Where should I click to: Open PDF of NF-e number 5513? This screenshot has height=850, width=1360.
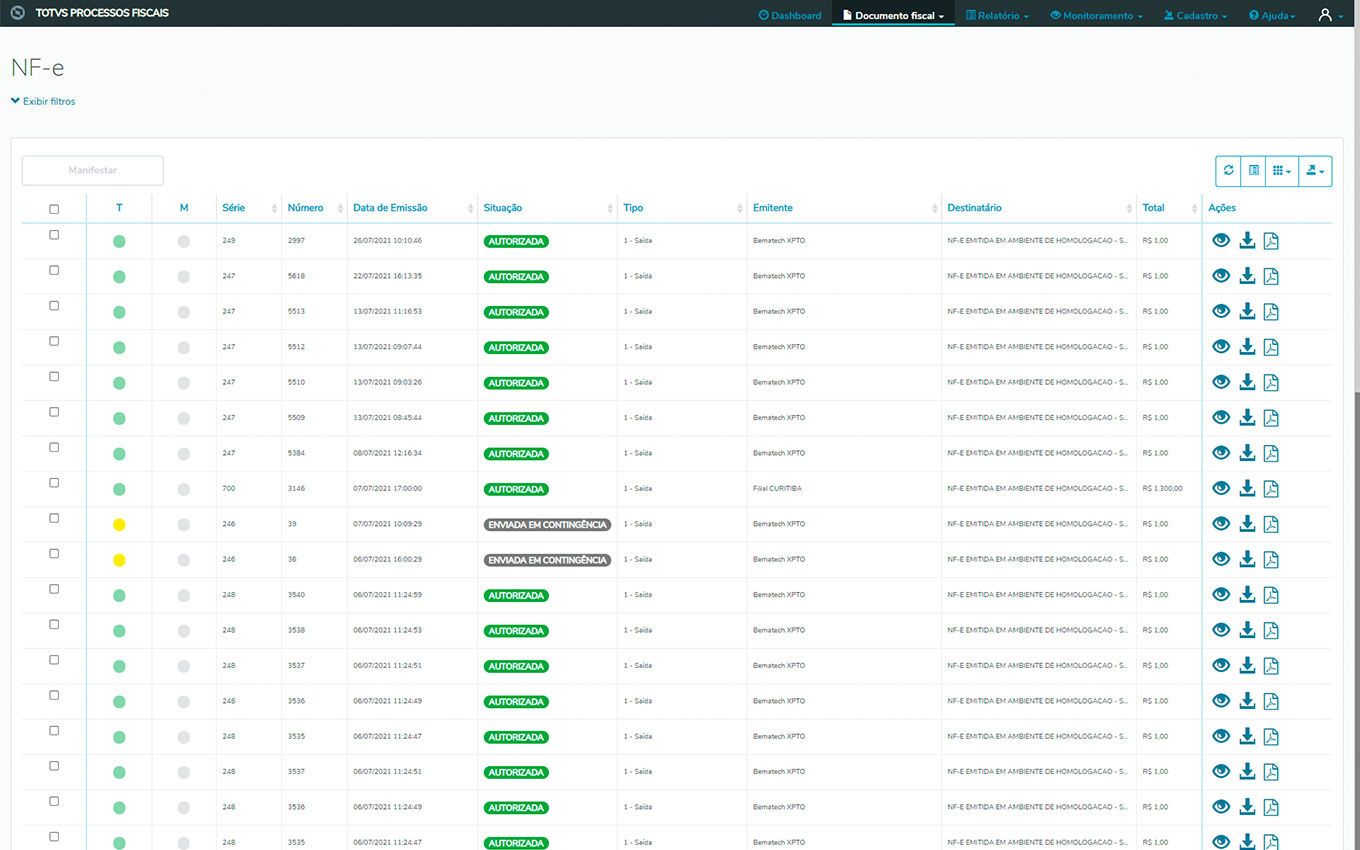pos(1271,312)
